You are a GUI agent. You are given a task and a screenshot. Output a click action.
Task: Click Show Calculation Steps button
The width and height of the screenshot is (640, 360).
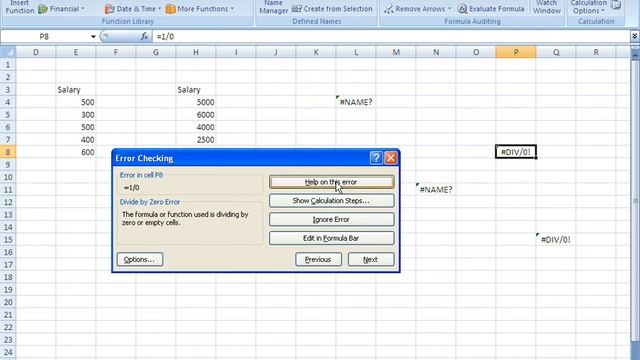[331, 201]
